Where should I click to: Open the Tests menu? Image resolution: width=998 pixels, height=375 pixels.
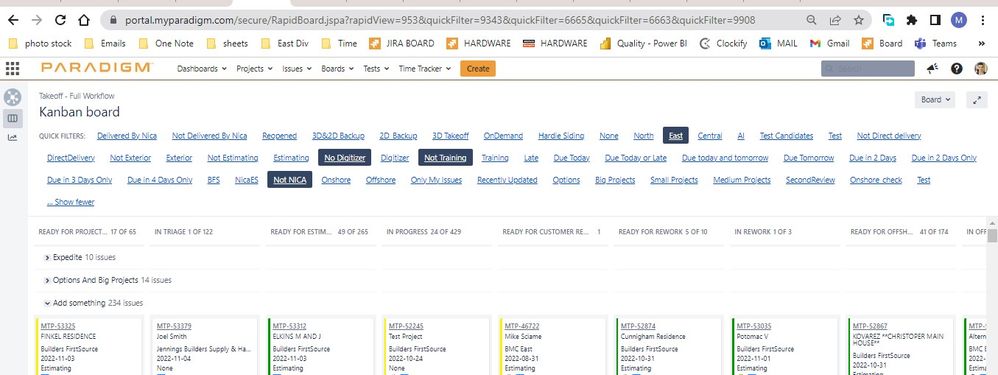(377, 69)
